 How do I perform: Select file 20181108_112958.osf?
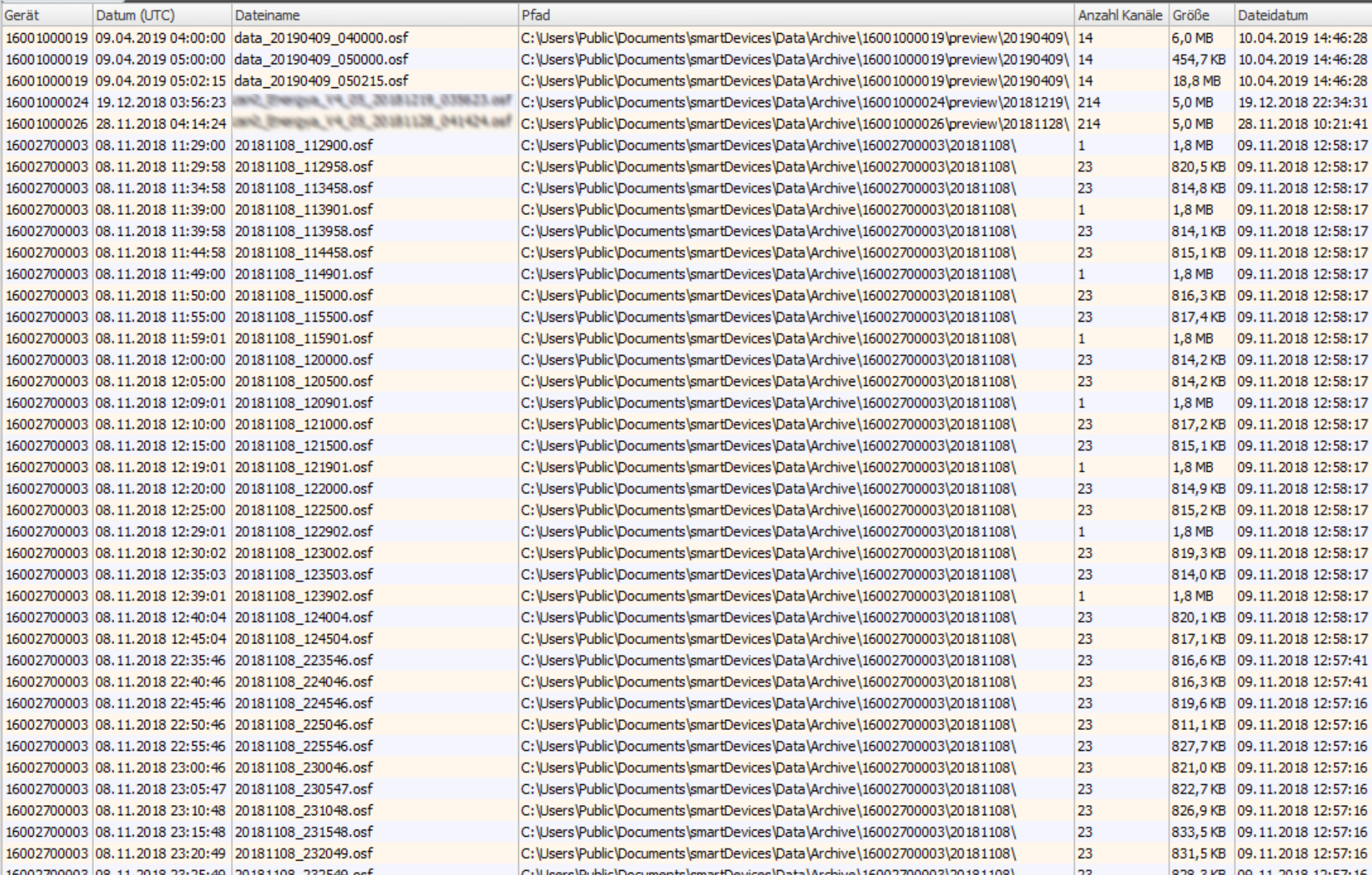[x=304, y=167]
